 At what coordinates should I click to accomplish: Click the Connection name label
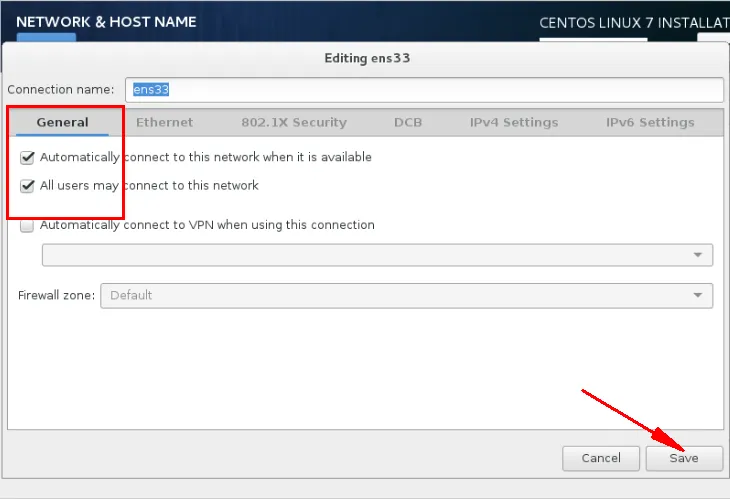pyautogui.click(x=60, y=90)
